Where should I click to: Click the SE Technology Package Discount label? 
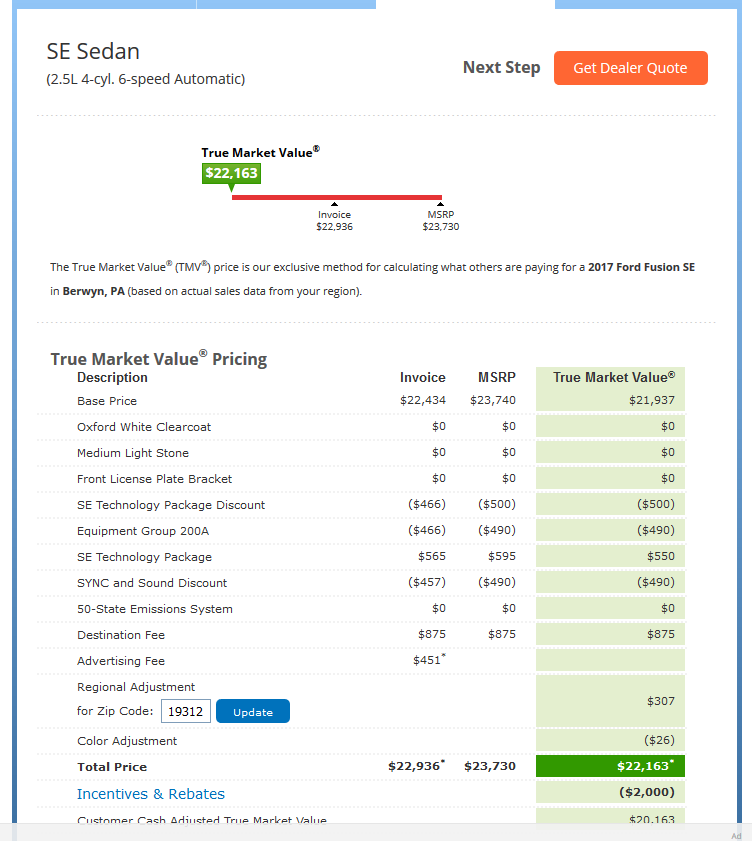171,505
